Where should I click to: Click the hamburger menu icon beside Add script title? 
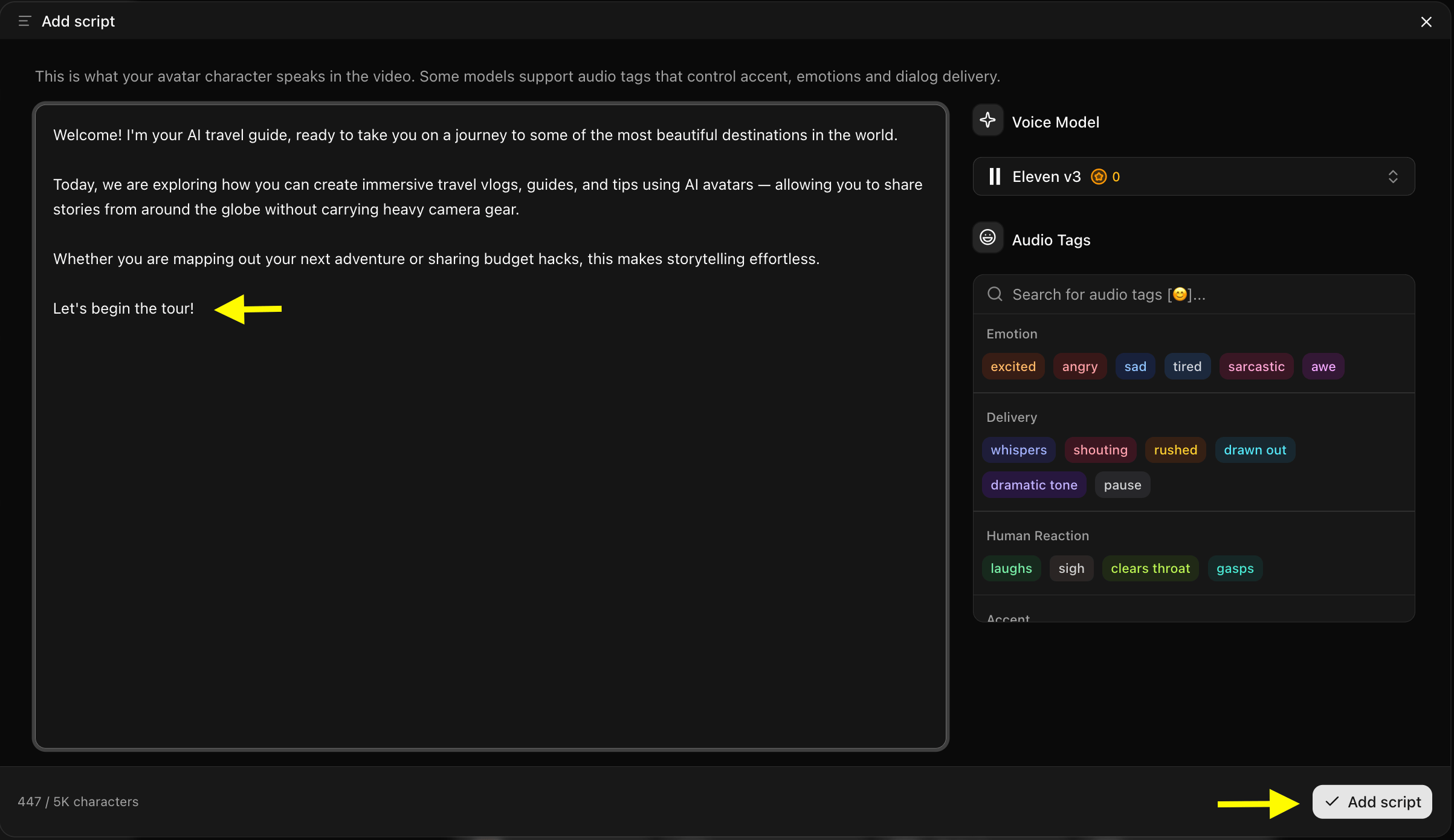[x=24, y=21]
